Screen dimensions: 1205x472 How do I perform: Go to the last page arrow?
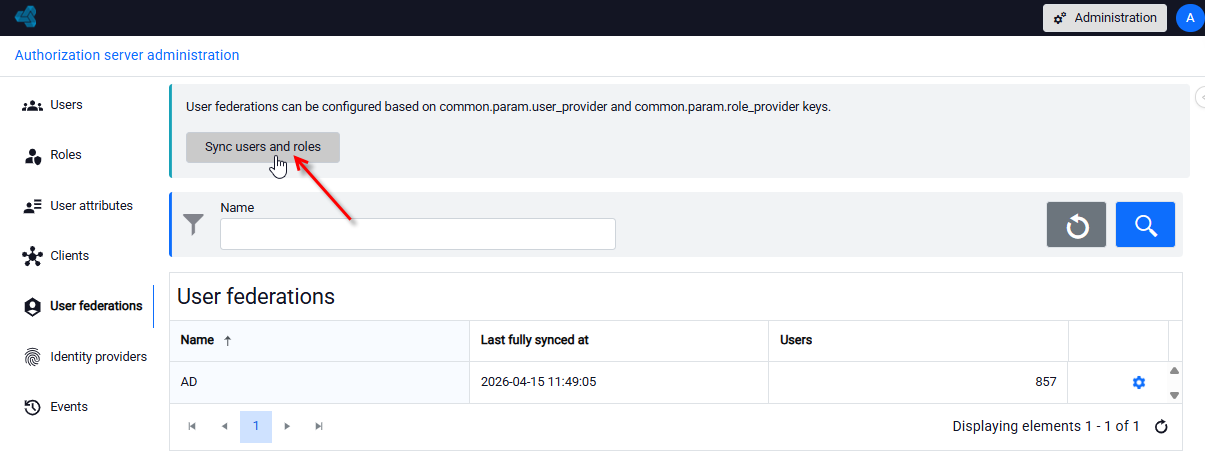[x=319, y=426]
